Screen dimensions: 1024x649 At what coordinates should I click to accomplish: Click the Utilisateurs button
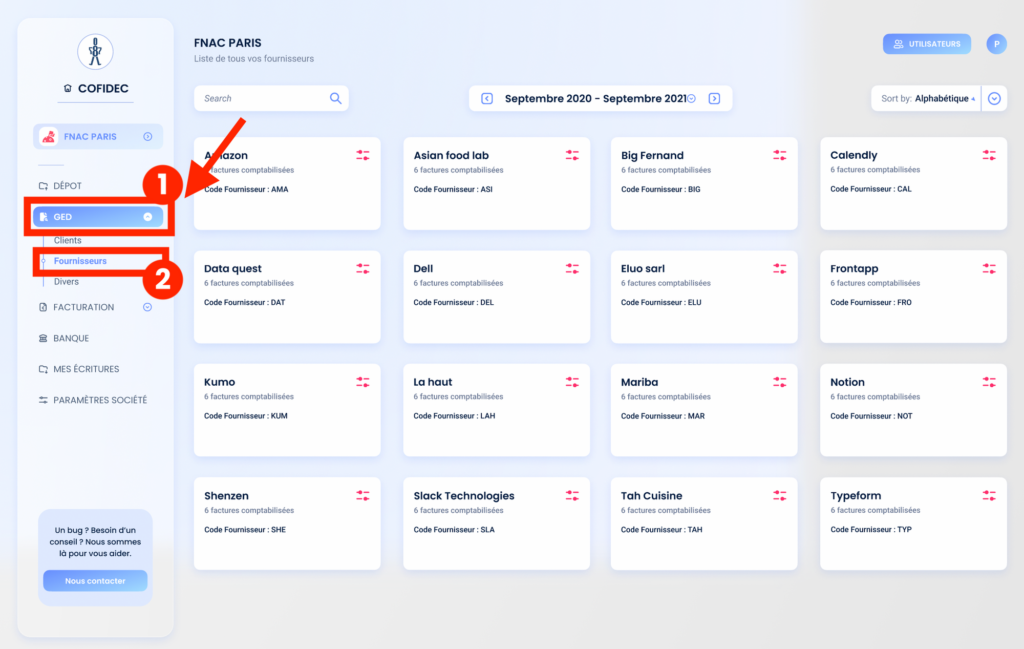pyautogui.click(x=927, y=44)
